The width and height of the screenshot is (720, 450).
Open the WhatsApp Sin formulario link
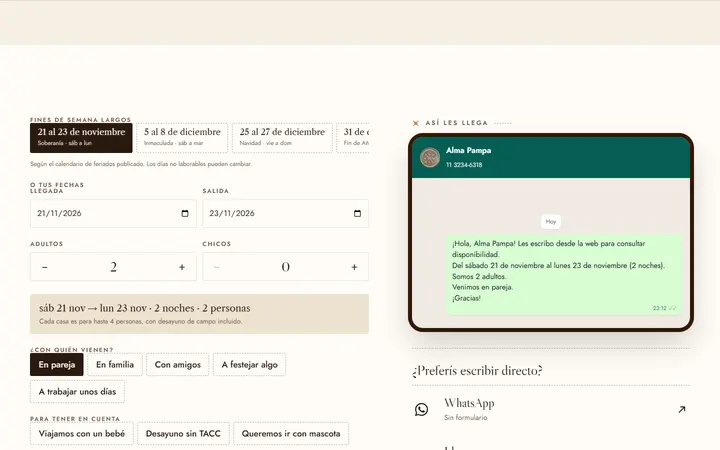(x=551, y=409)
